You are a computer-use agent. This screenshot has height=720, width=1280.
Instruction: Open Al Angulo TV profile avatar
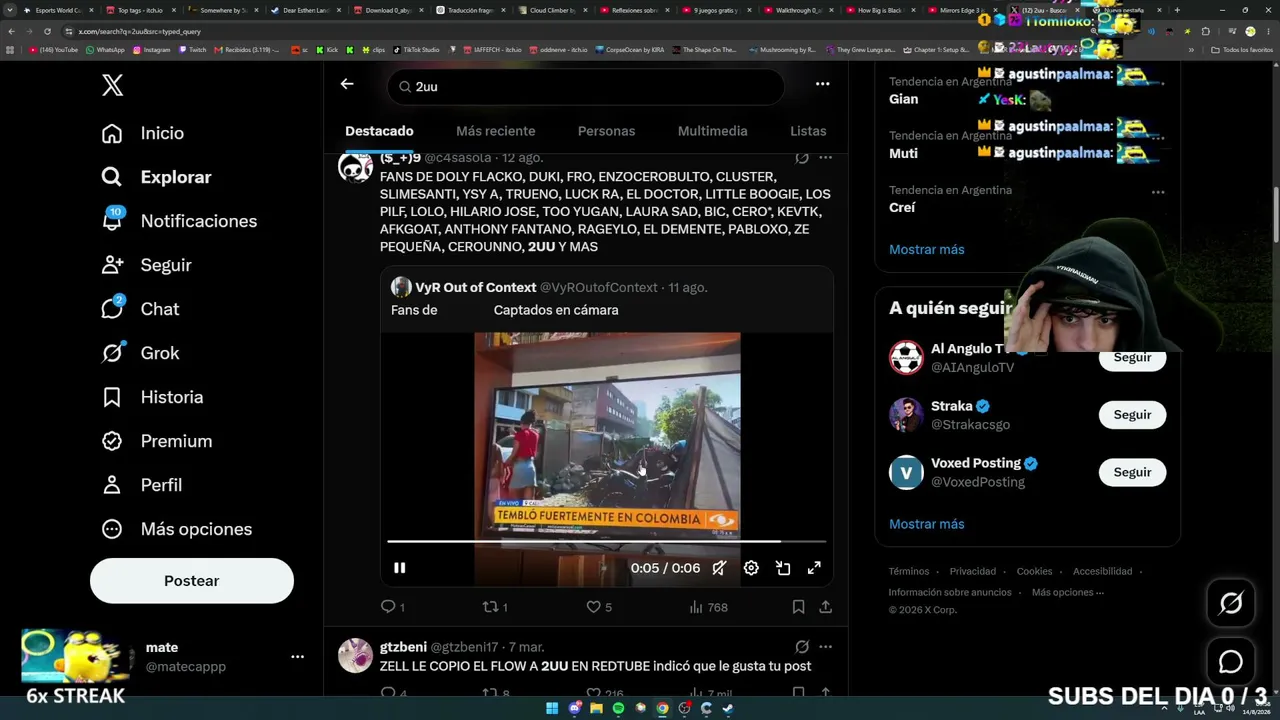[x=906, y=358]
